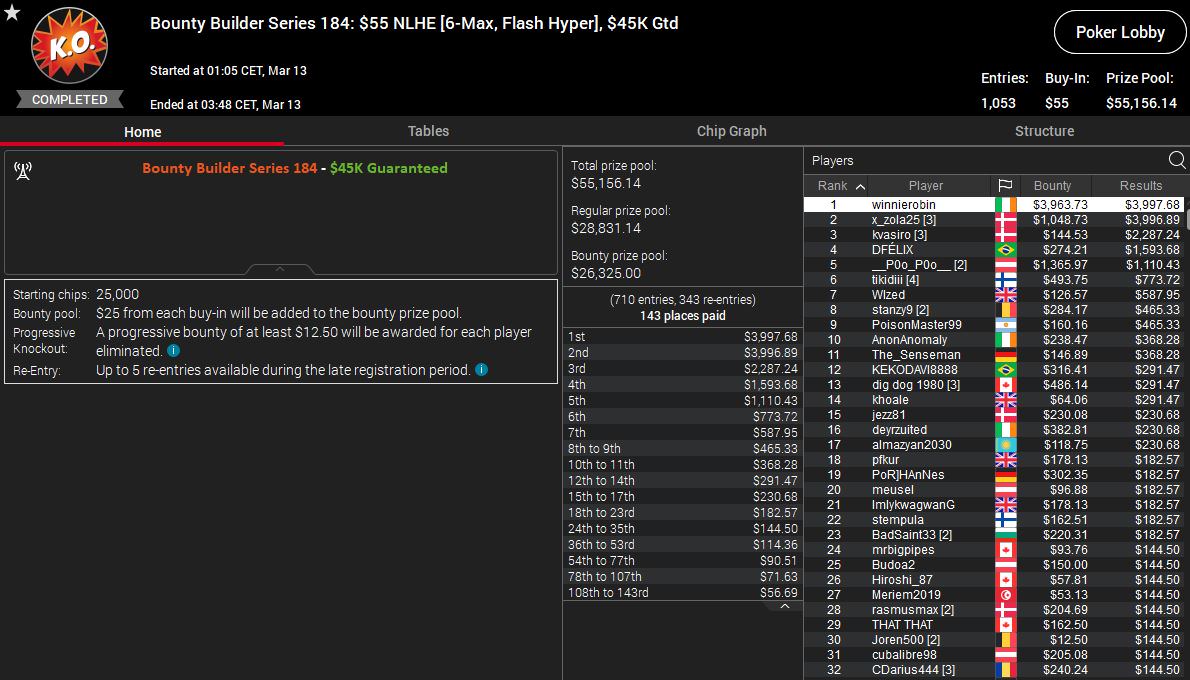The height and width of the screenshot is (680, 1190).
Task: Click the broadcast antenna icon
Action: pos(23,171)
